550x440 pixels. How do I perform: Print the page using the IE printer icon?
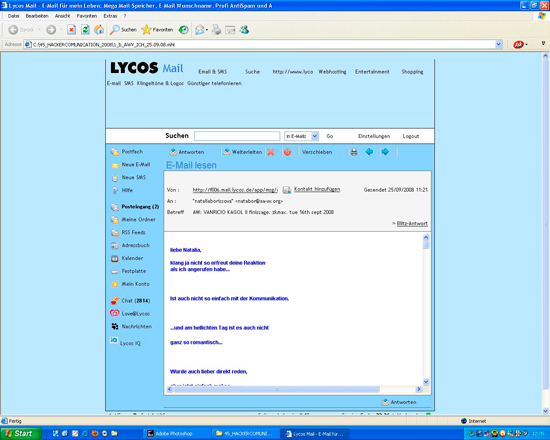(x=217, y=30)
